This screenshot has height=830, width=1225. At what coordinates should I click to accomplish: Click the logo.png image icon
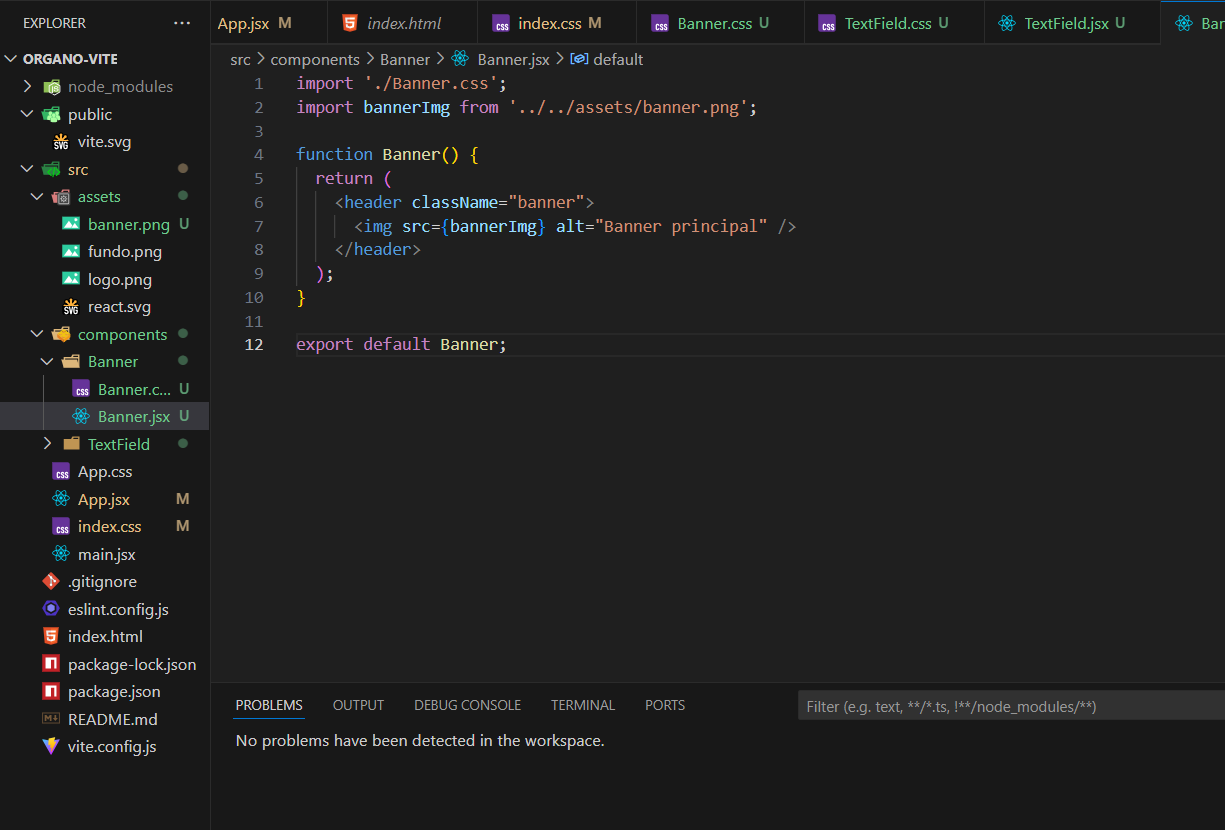coord(71,279)
